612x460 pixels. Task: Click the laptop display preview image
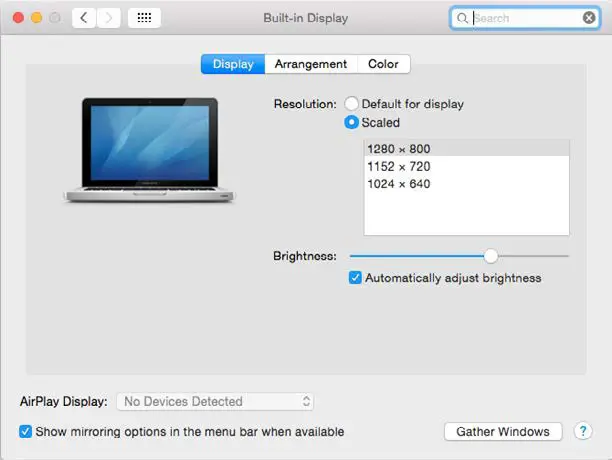[149, 150]
